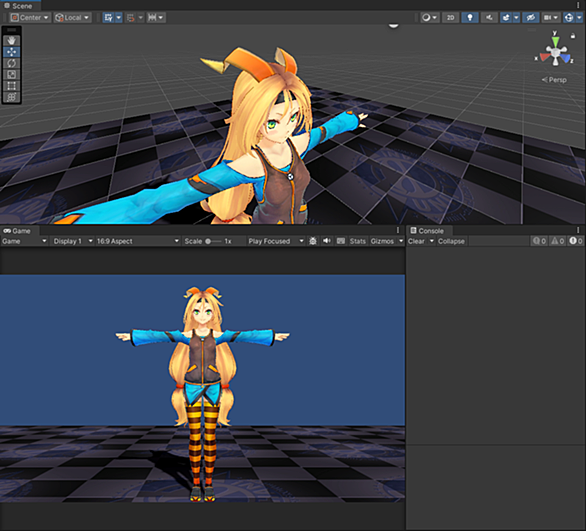Click the Scene view orientation gizmo
The image size is (586, 531).
(555, 52)
